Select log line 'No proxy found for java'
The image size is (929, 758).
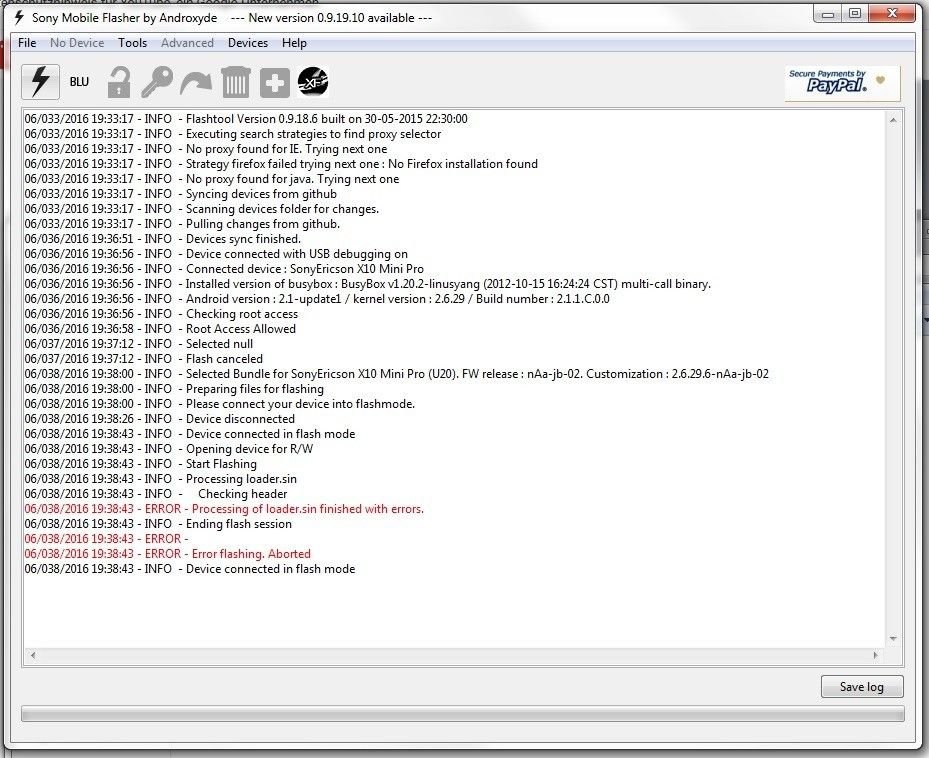[x=212, y=179]
